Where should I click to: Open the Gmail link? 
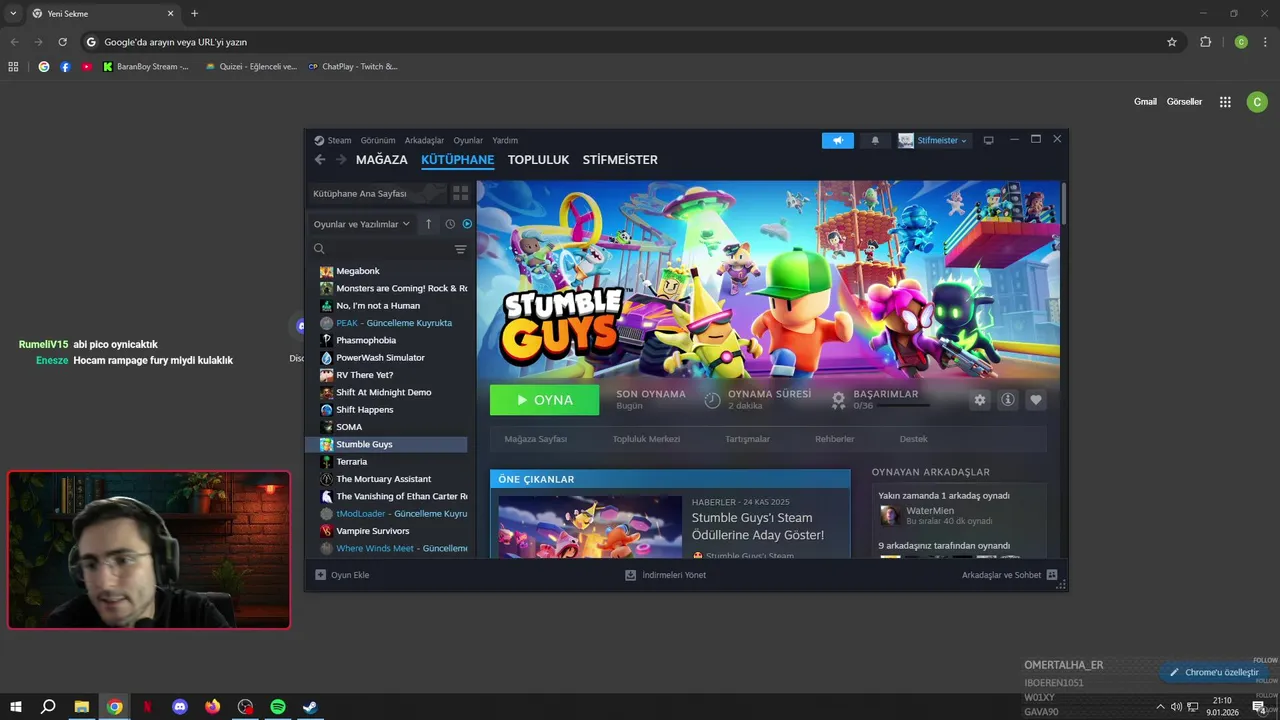1145,102
